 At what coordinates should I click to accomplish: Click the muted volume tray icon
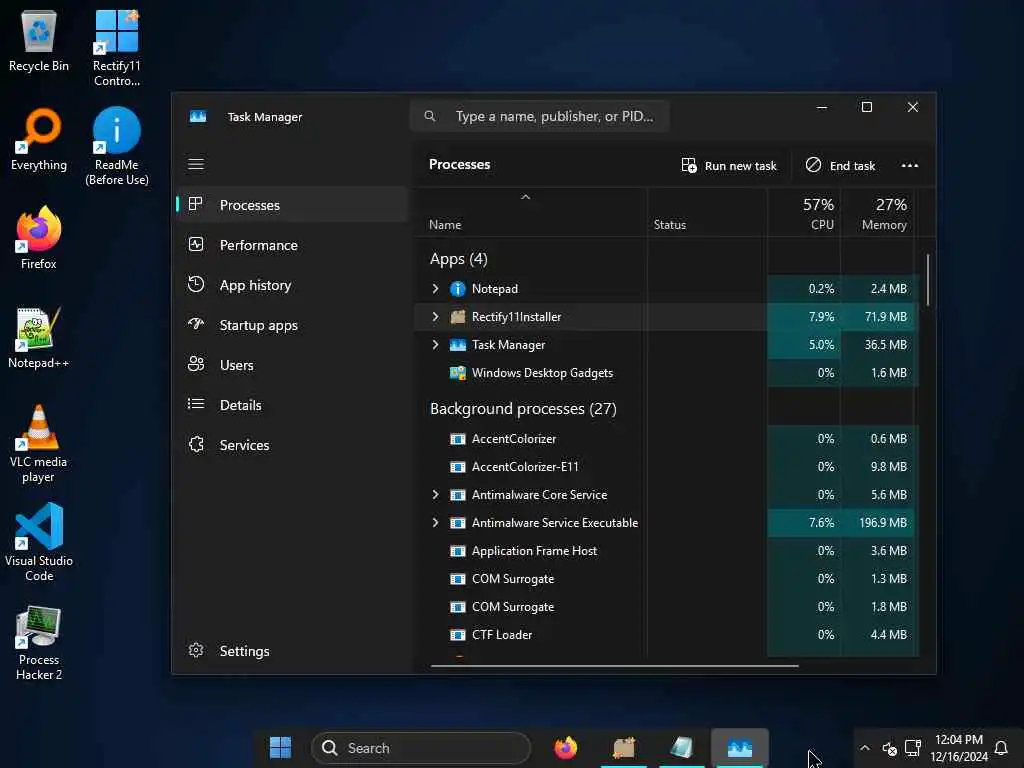(889, 748)
